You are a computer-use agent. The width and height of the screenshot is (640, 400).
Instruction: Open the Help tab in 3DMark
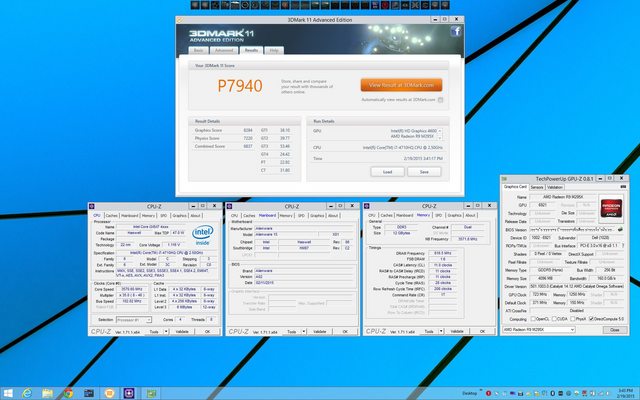tap(274, 50)
